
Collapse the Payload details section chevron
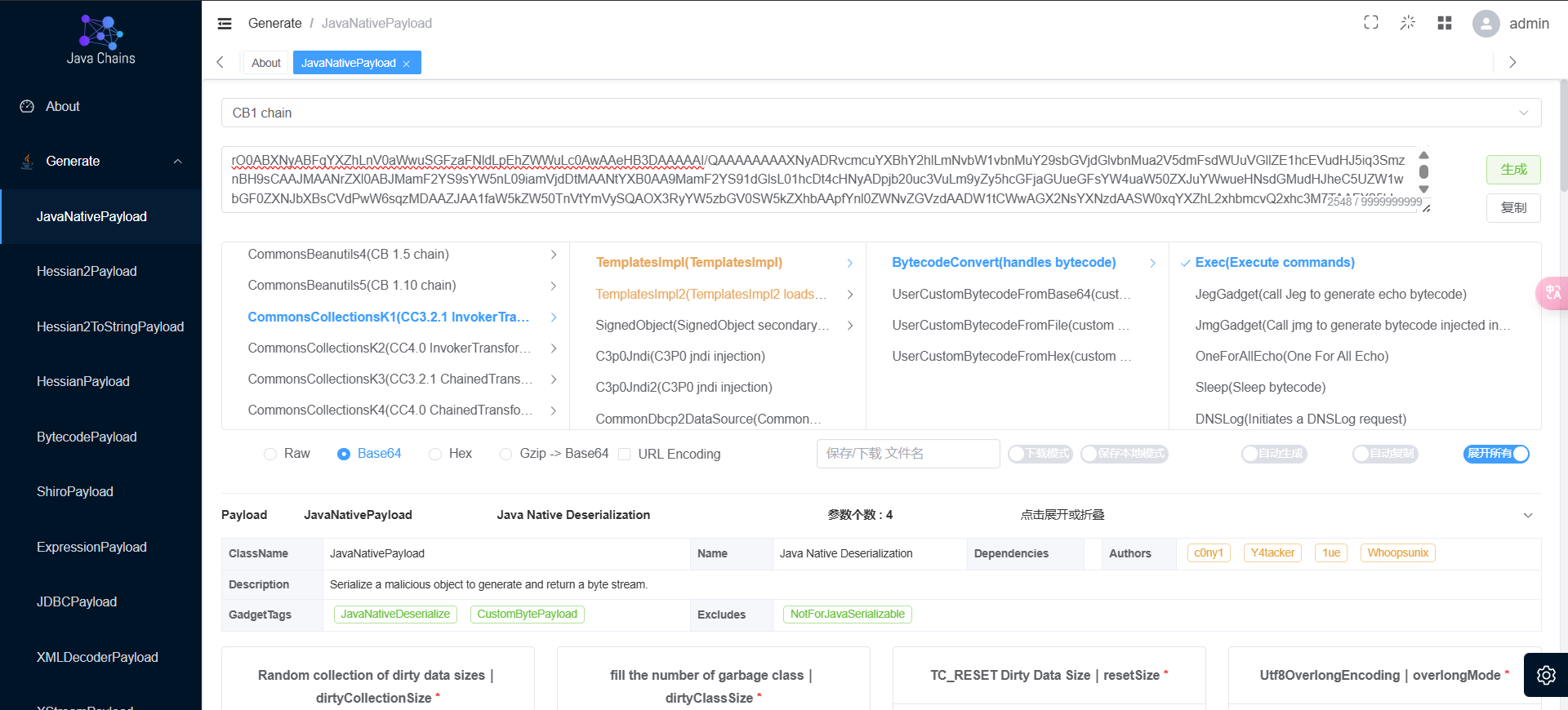click(x=1528, y=515)
